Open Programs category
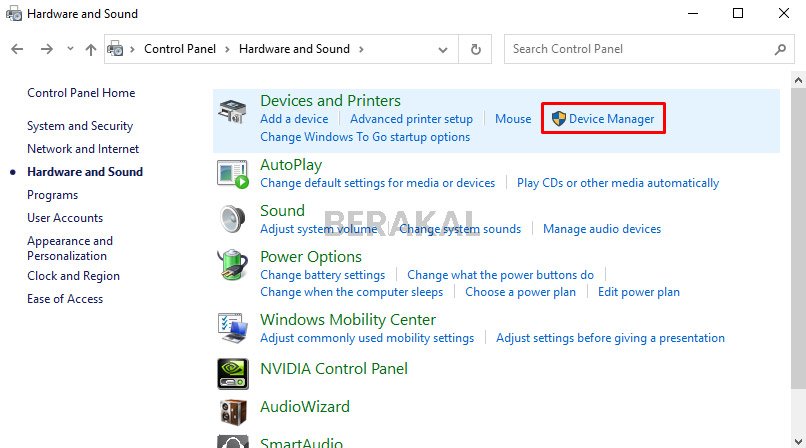The image size is (806, 448). 52,195
